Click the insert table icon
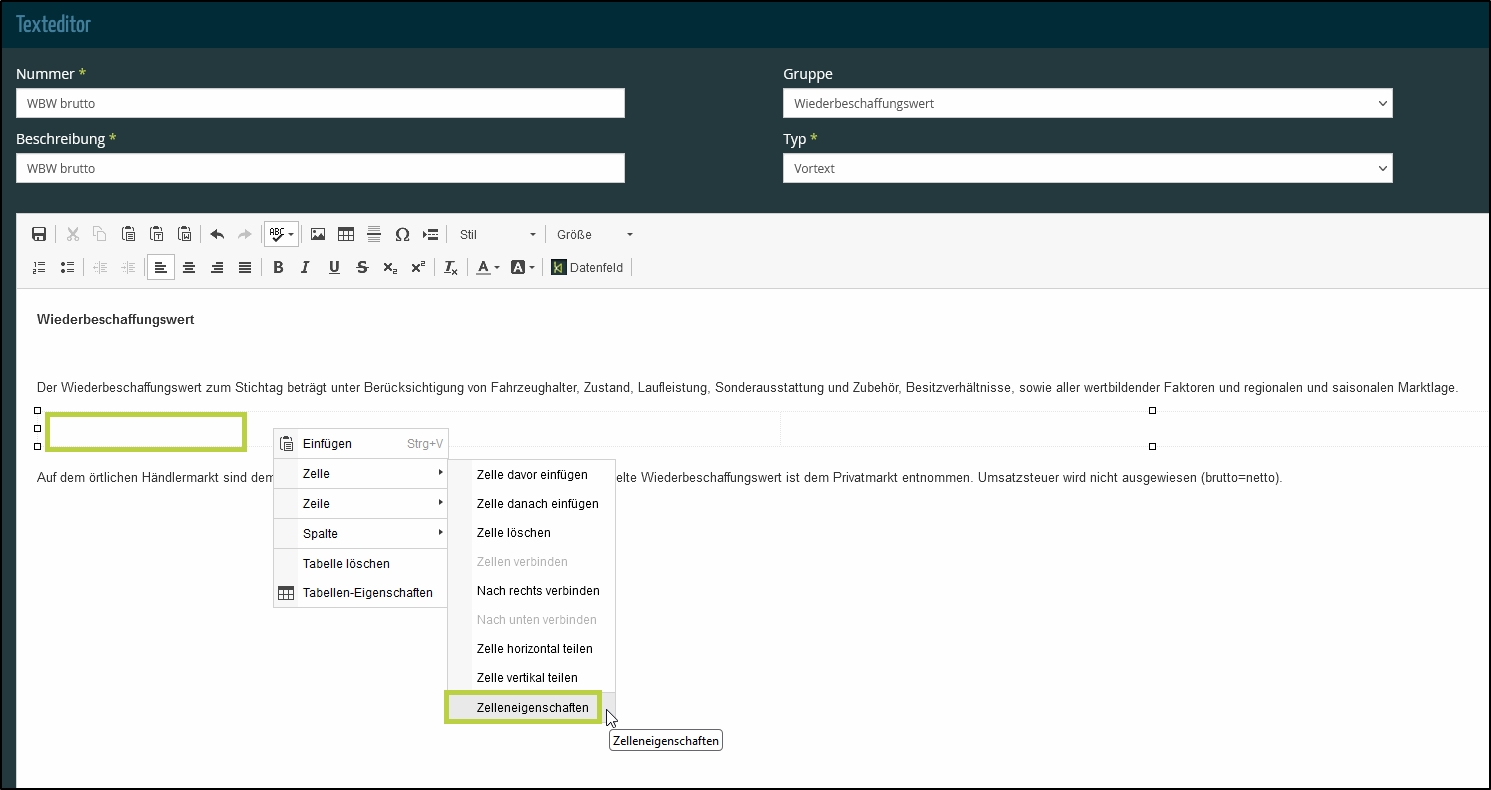 (346, 234)
